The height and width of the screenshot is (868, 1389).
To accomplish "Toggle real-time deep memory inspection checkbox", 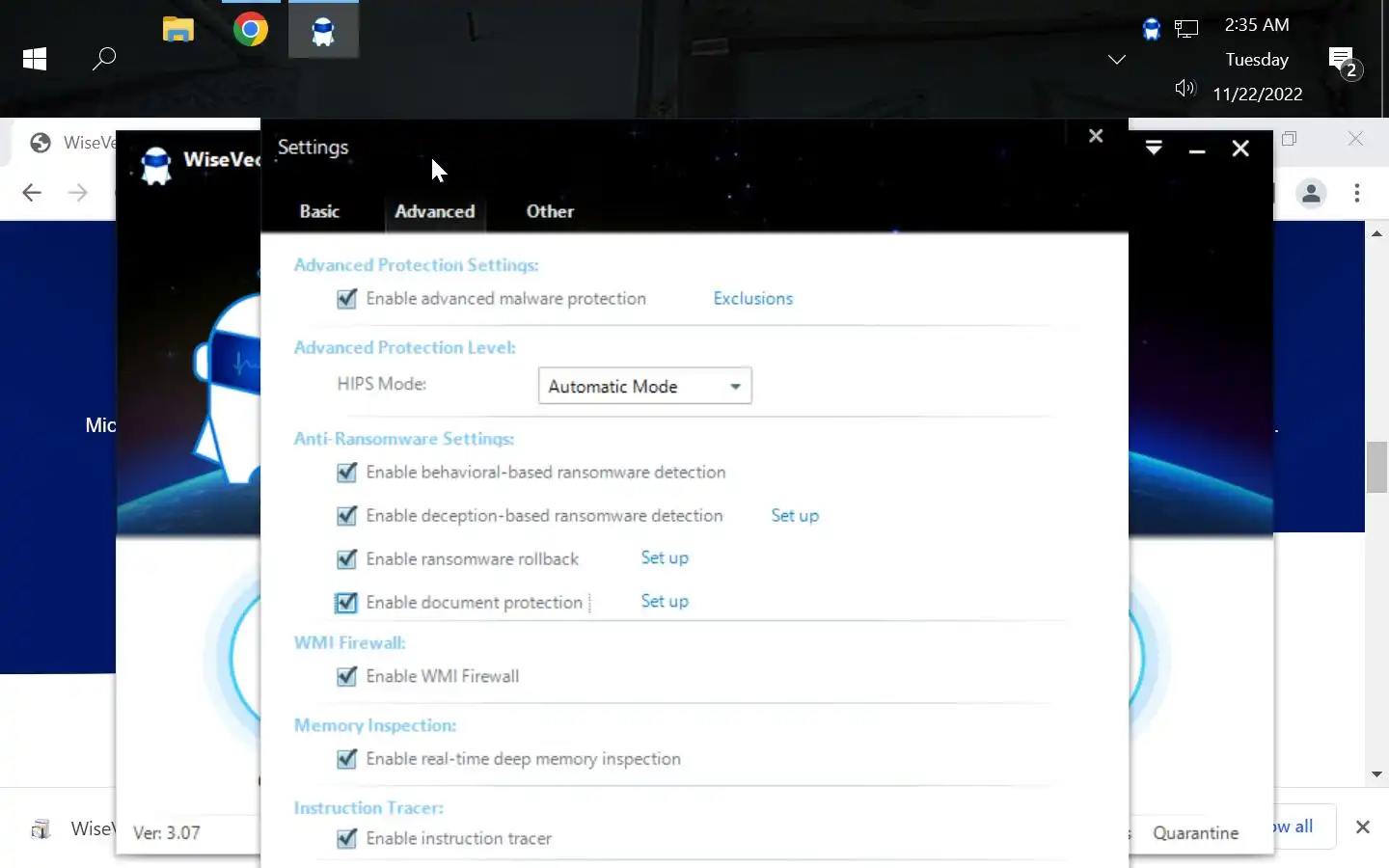I will coord(346,760).
